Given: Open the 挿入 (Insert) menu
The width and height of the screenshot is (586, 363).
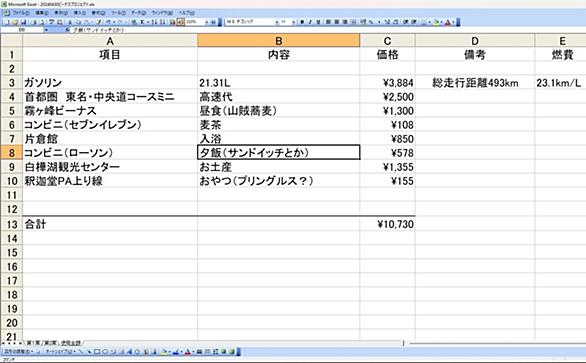Looking at the screenshot, I should [80, 13].
